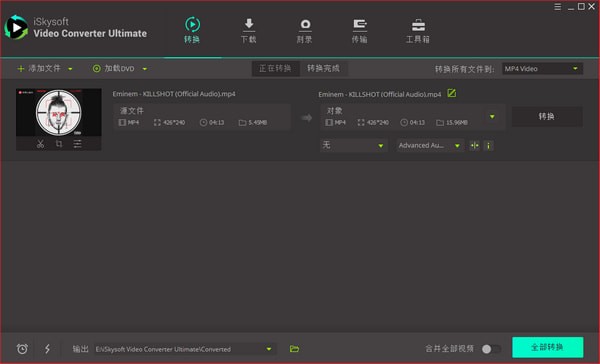The image size is (600, 364).
Task: Open the MP4 Video output format dropdown
Action: [x=542, y=69]
